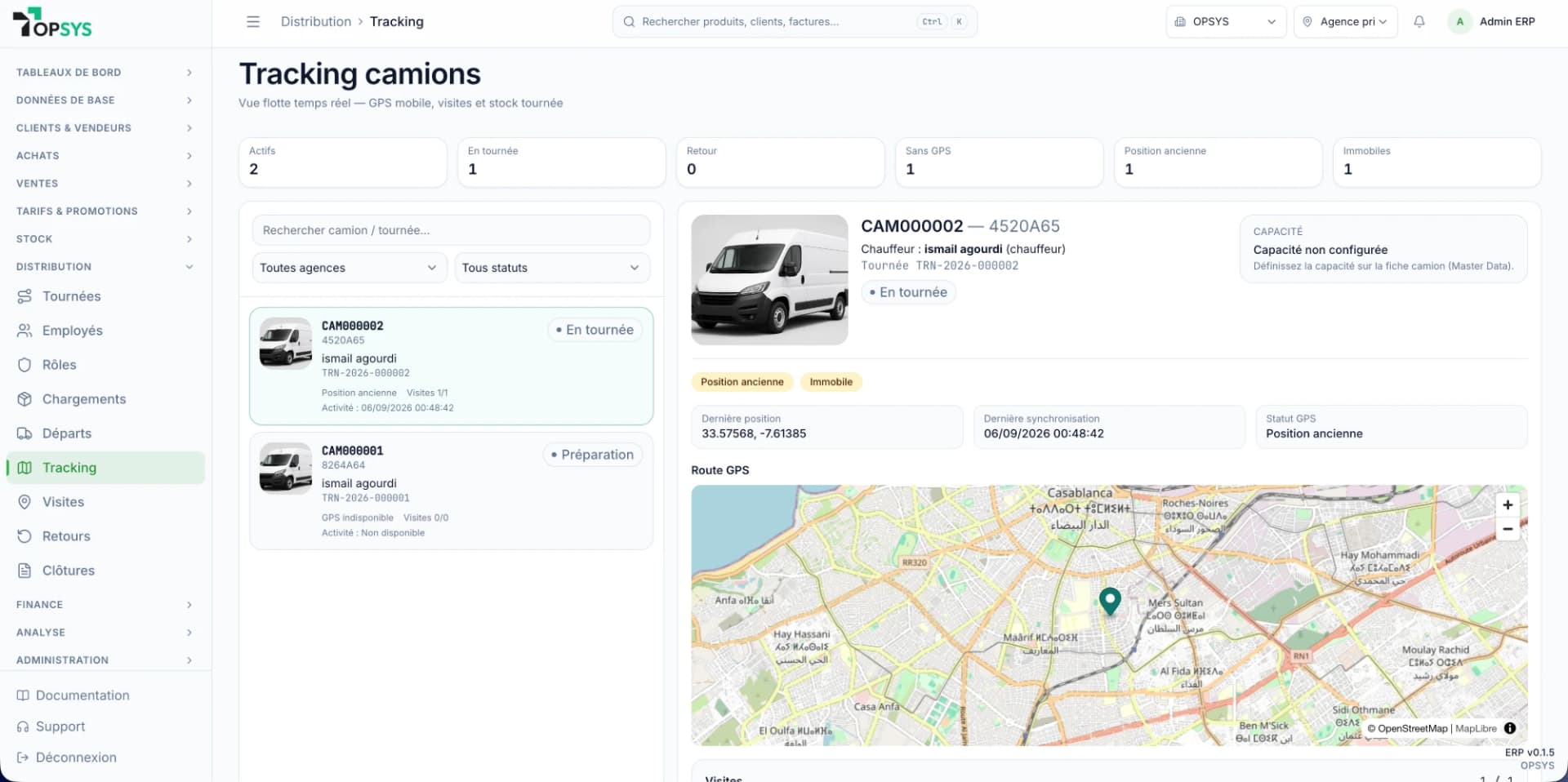The height and width of the screenshot is (782, 1568).
Task: Click the Distribution breadcrumb link
Action: click(316, 22)
